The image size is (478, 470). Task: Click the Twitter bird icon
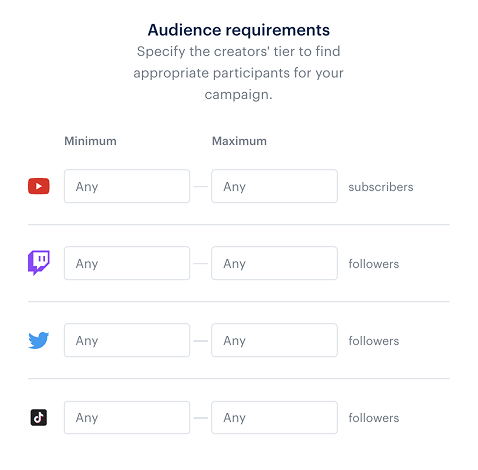pyautogui.click(x=39, y=340)
